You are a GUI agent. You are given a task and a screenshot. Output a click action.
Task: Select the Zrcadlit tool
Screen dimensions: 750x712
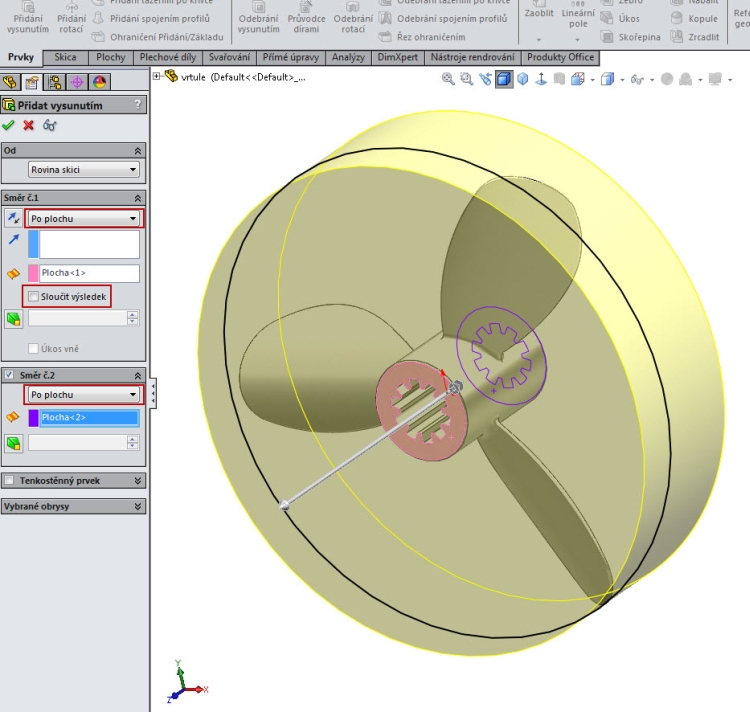(x=695, y=37)
